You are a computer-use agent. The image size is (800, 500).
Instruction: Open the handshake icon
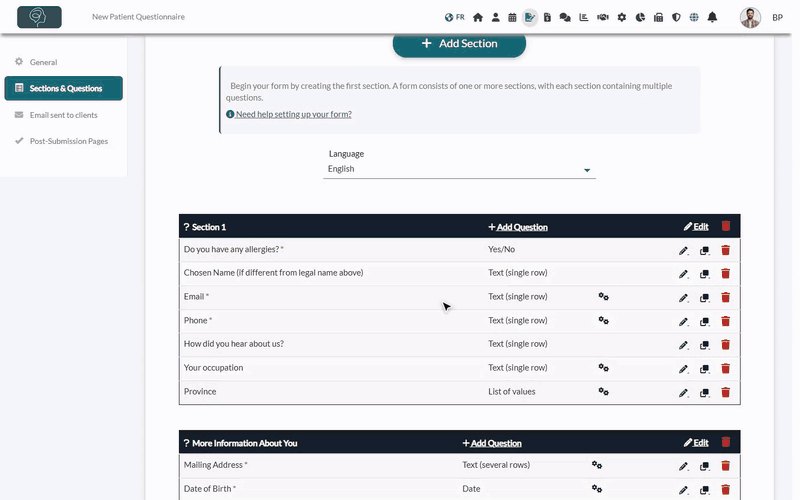[603, 17]
